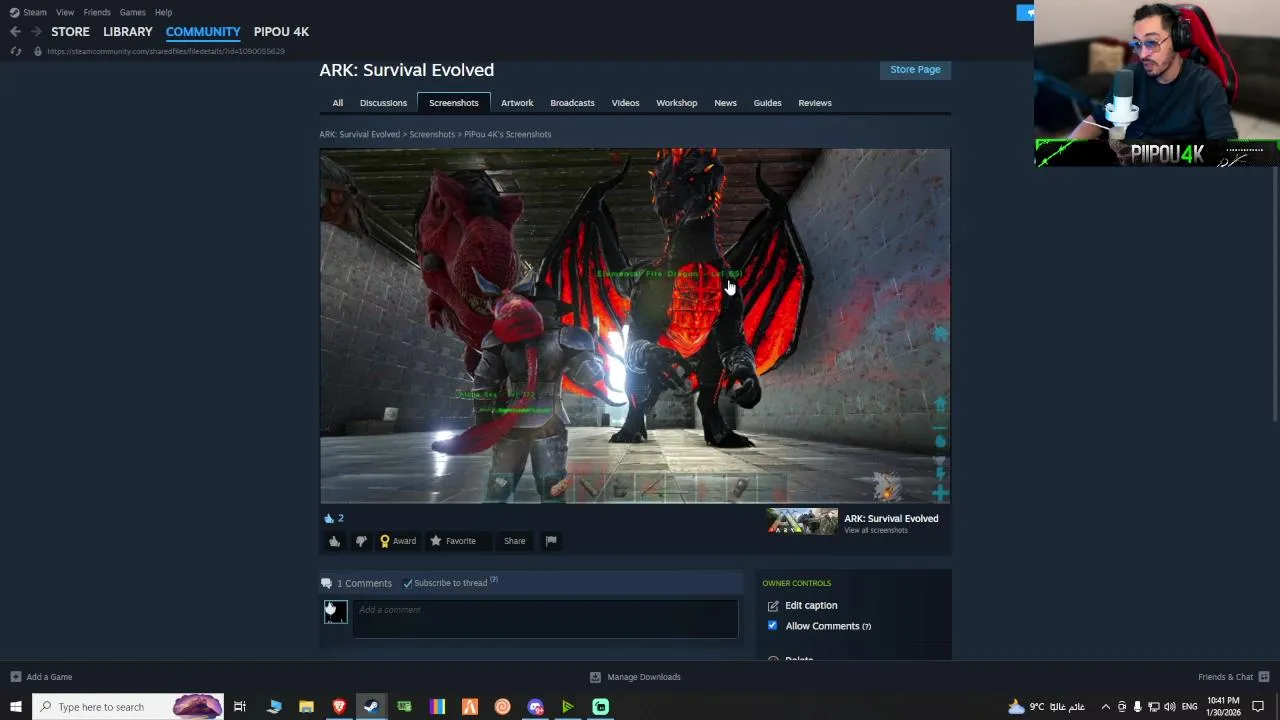Click the Steam page URL address
Image resolution: width=1280 pixels, height=720 pixels.
pos(166,51)
